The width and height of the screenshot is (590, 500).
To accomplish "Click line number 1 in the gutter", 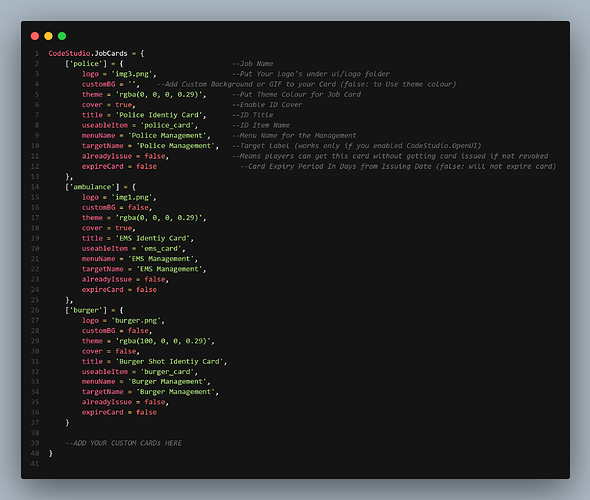I will coord(37,53).
